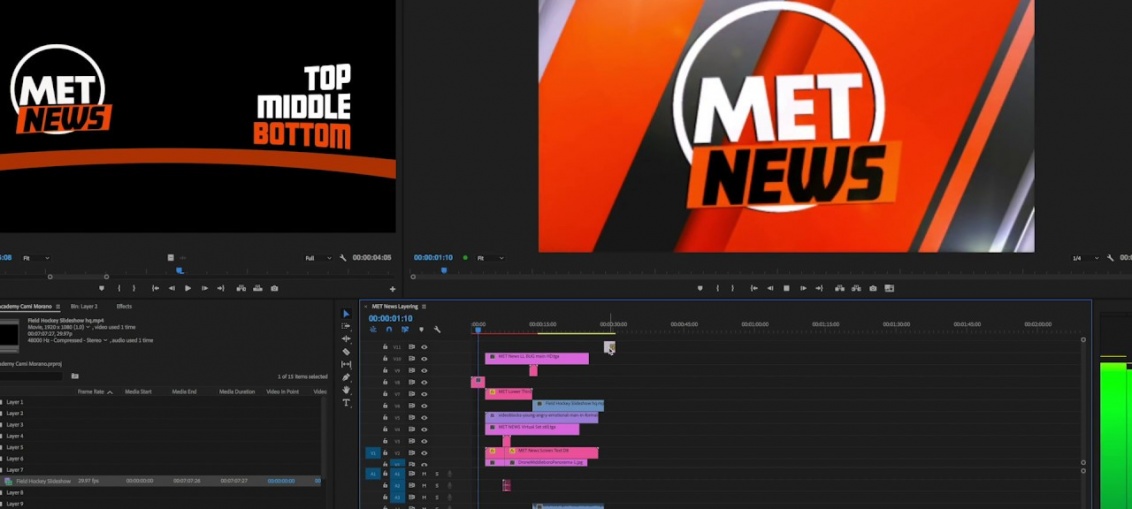
Task: Toggle linked selection in timeline
Action: (x=405, y=329)
